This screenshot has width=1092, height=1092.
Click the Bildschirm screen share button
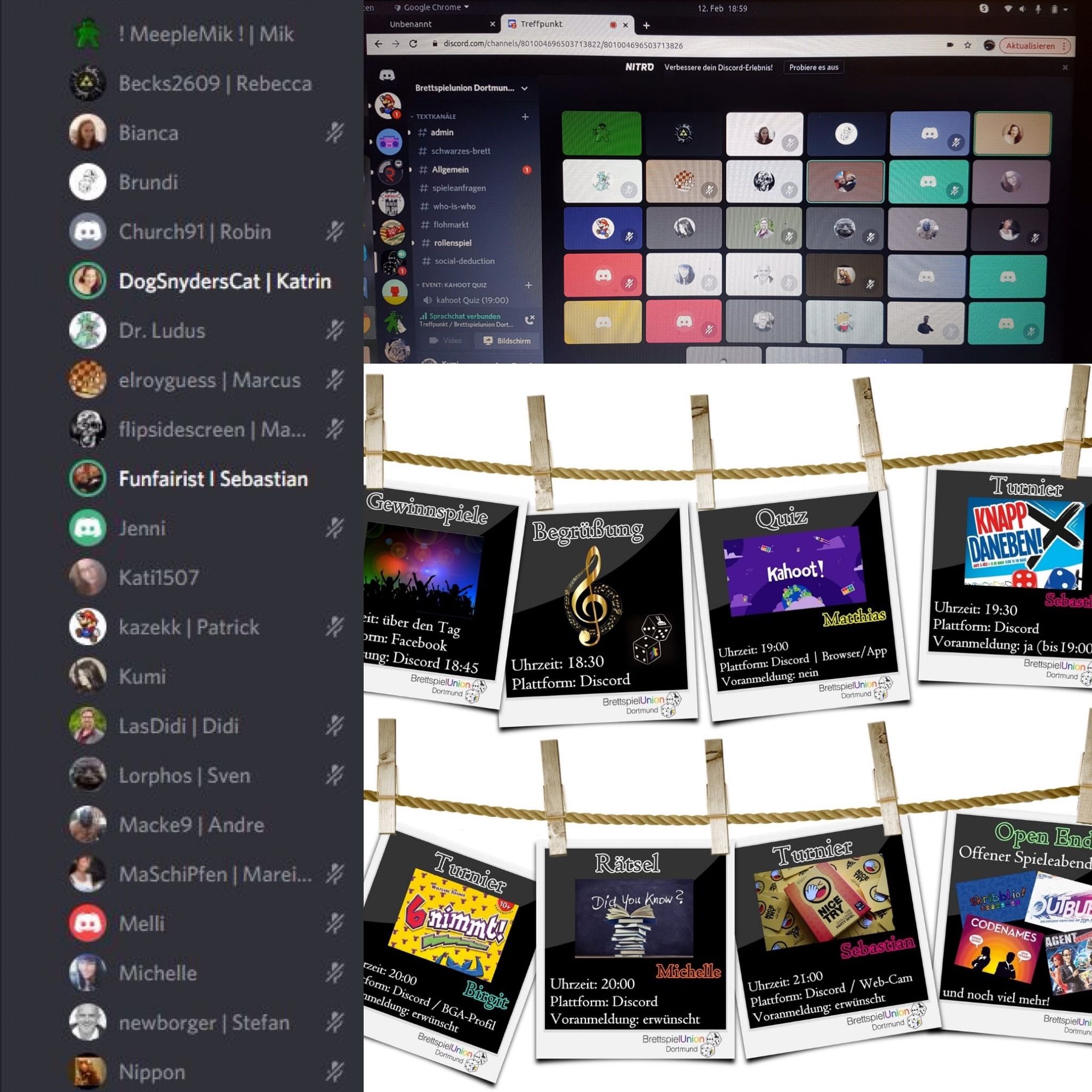point(507,341)
